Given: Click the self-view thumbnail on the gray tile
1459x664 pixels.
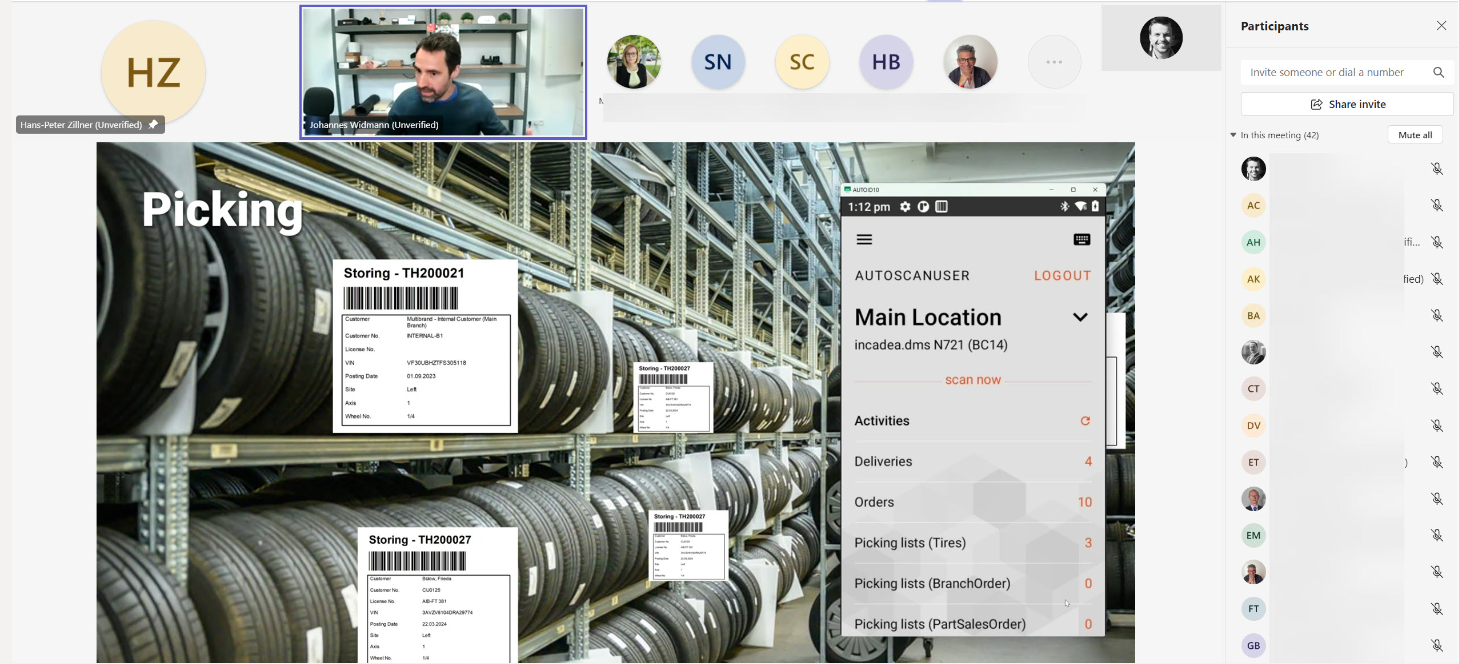Looking at the screenshot, I should (x=1161, y=38).
